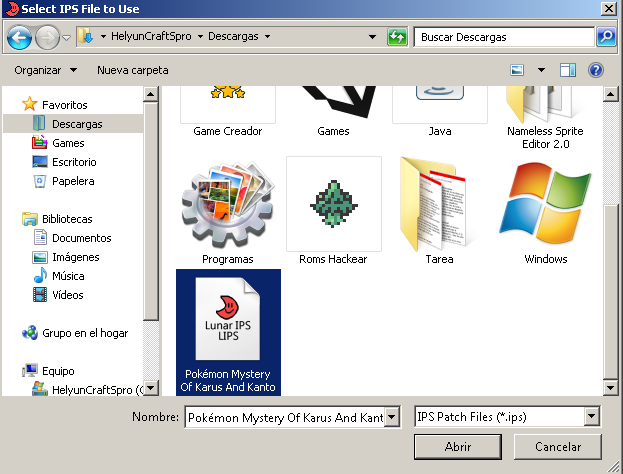Open the Programas folder icon
This screenshot has height=474, width=623.
[x=227, y=203]
